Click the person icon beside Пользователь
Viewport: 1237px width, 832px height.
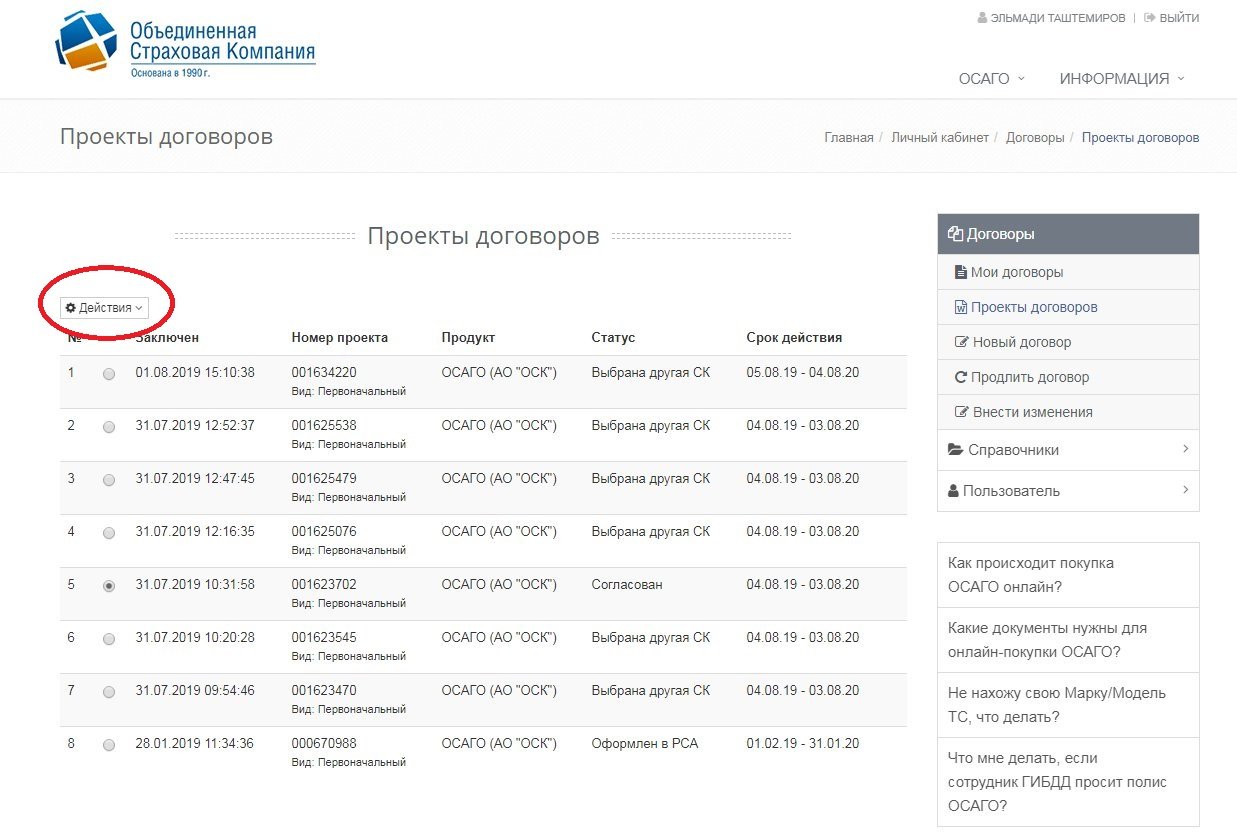(x=953, y=491)
